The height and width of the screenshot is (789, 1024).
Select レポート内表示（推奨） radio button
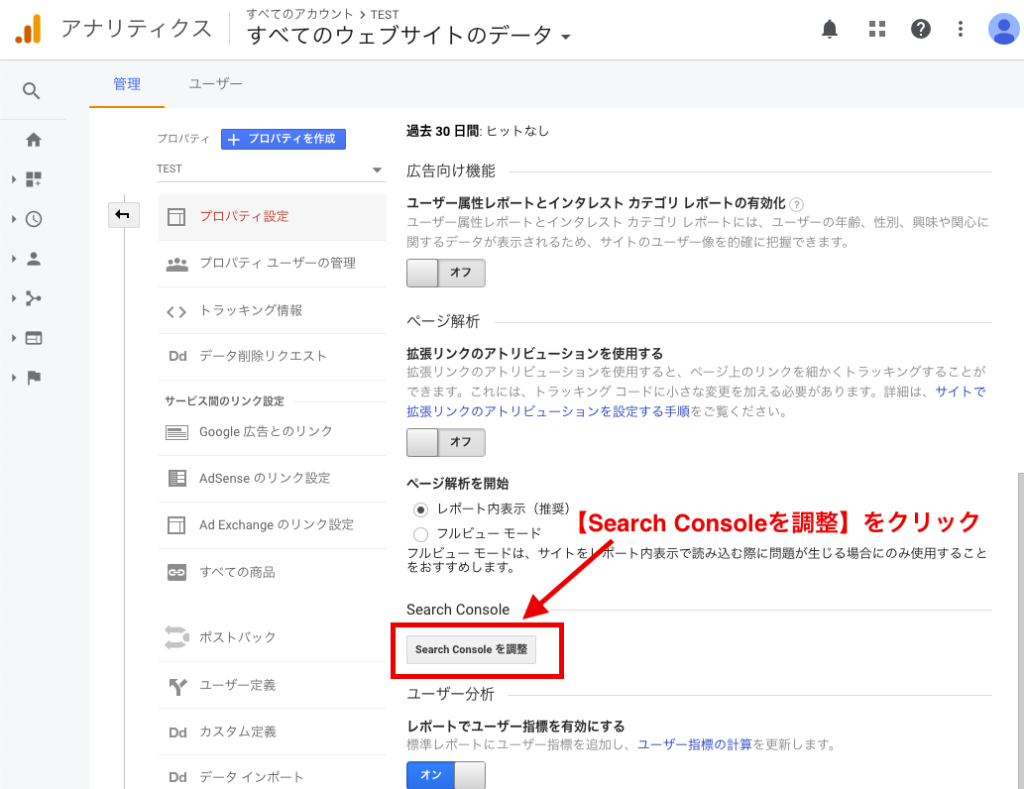[421, 509]
